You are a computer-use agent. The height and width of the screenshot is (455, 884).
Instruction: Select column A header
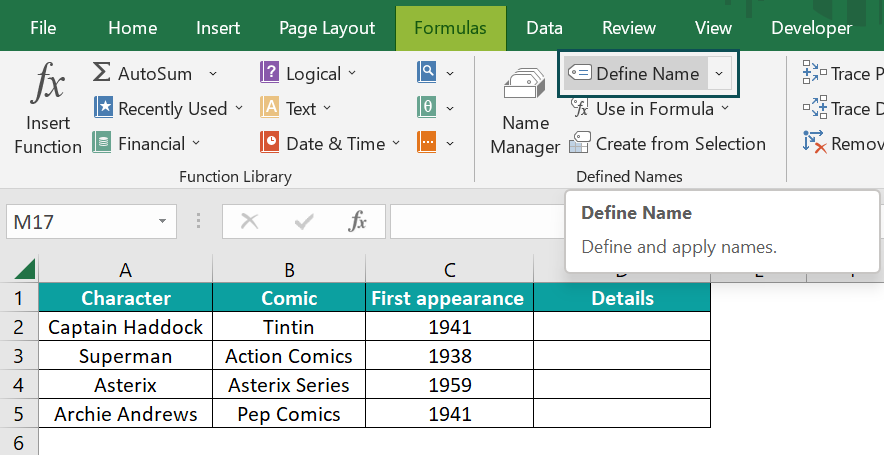[x=125, y=270]
